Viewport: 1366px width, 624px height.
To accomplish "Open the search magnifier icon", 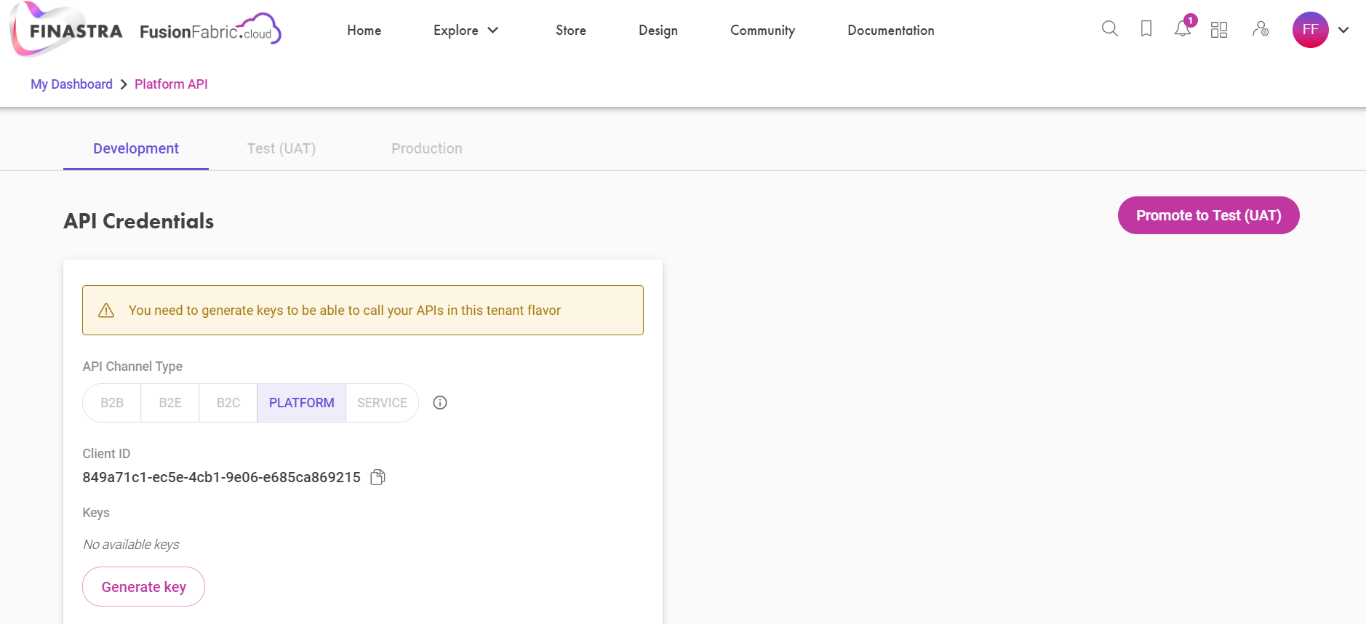I will (x=1110, y=29).
